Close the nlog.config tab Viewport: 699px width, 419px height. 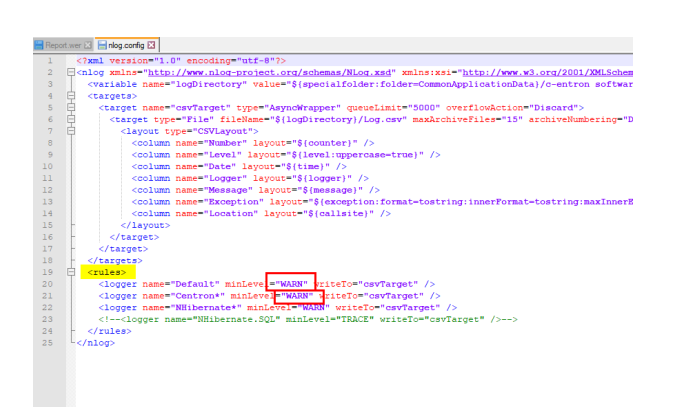point(153,45)
